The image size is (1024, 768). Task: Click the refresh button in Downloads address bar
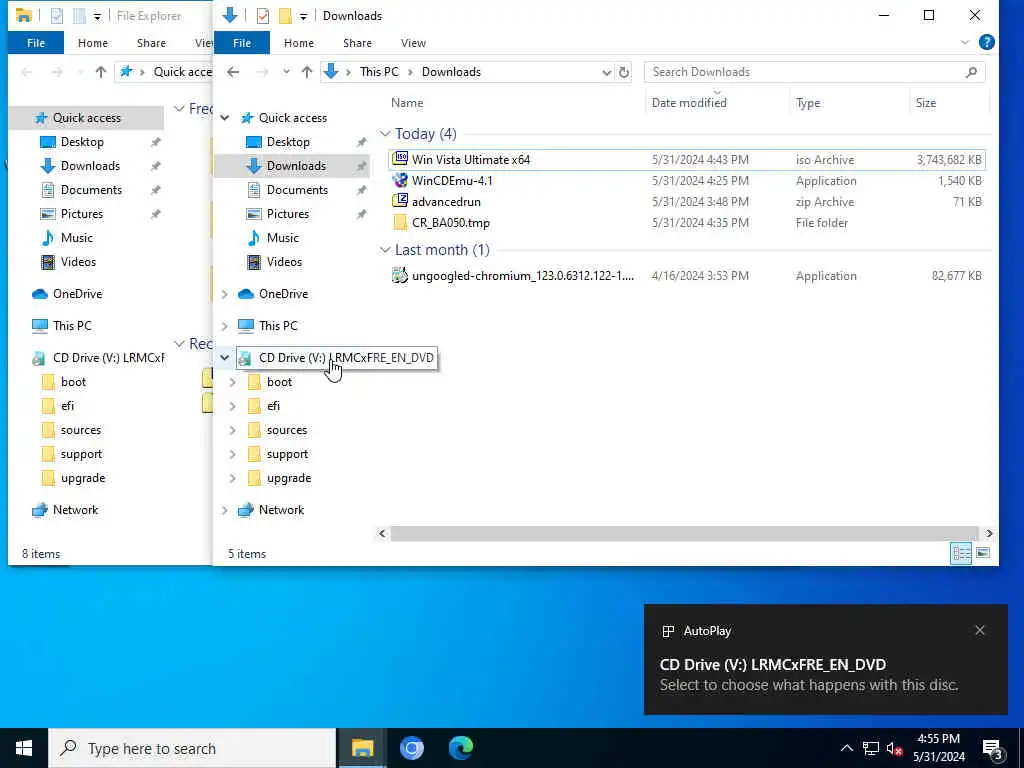pyautogui.click(x=624, y=72)
